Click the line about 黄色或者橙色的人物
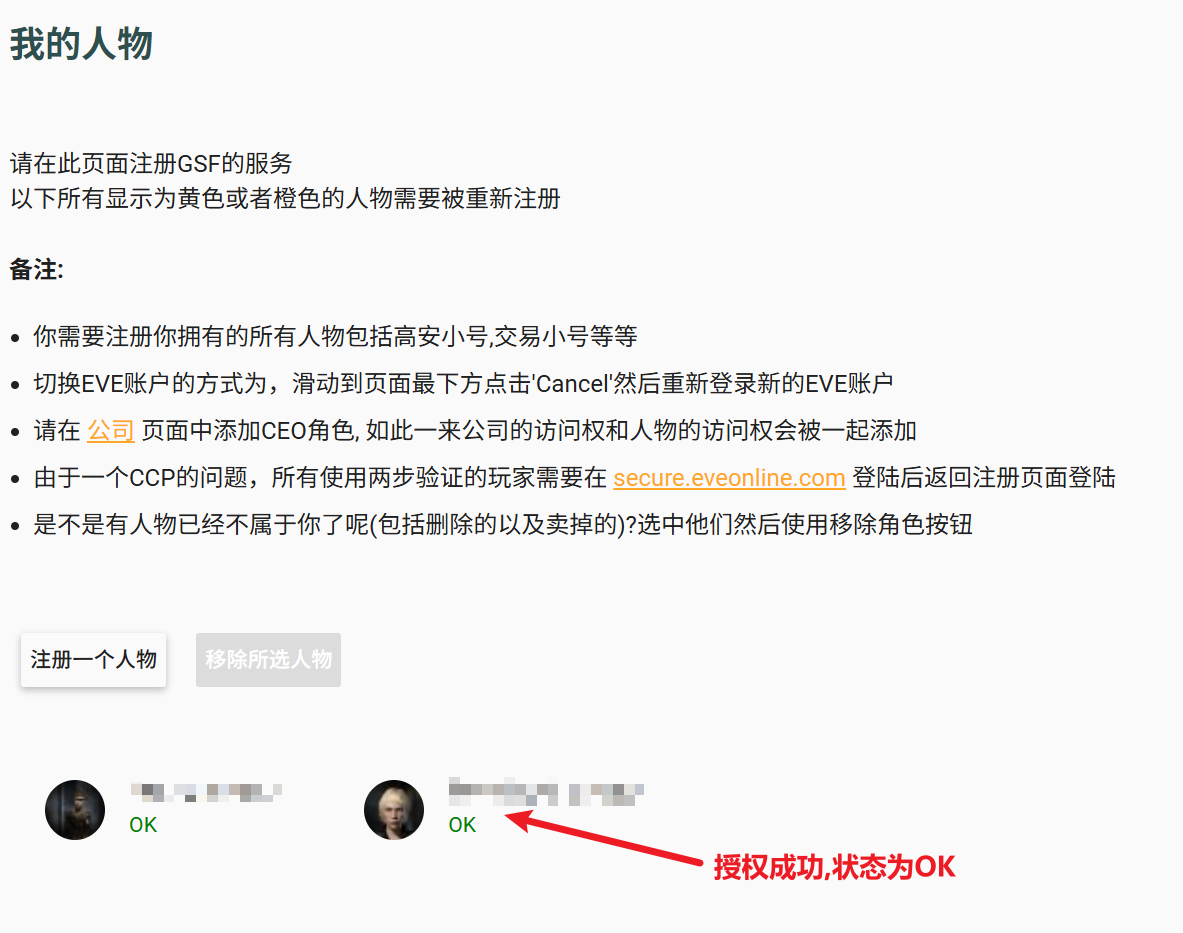 coord(285,199)
